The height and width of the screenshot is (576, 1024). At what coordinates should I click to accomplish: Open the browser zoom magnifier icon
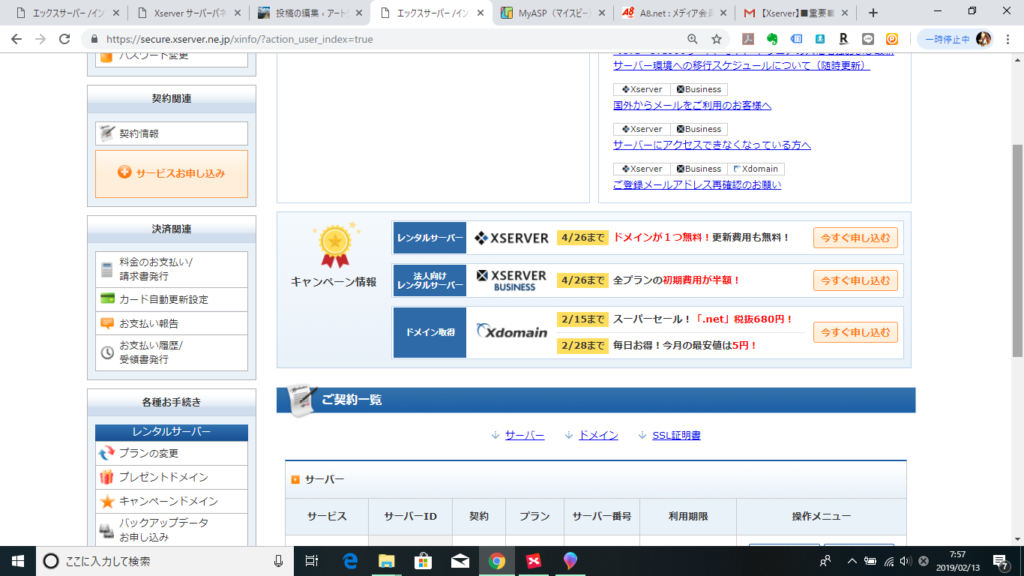click(x=692, y=39)
